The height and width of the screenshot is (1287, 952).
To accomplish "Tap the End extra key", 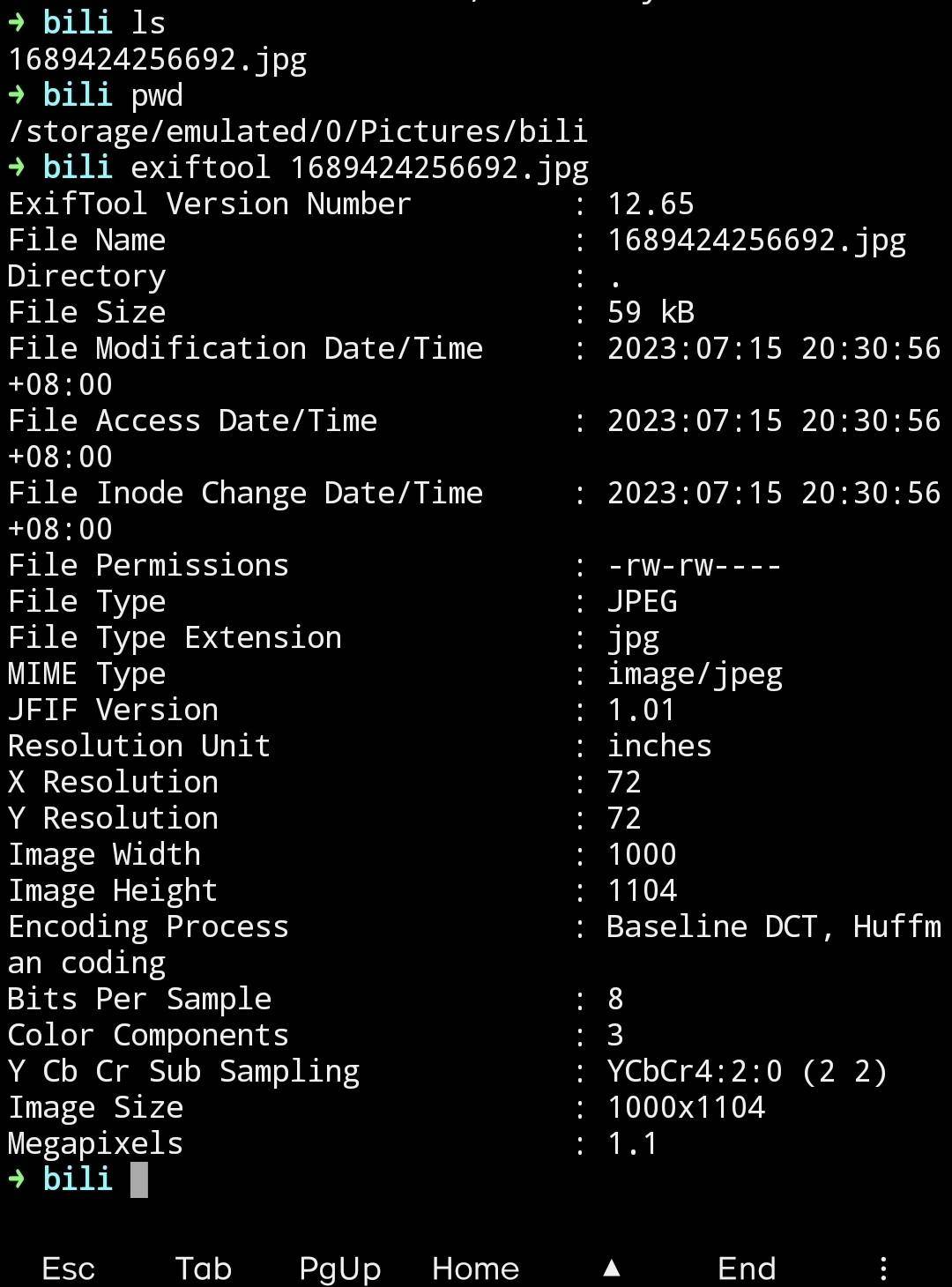I will click(747, 1268).
